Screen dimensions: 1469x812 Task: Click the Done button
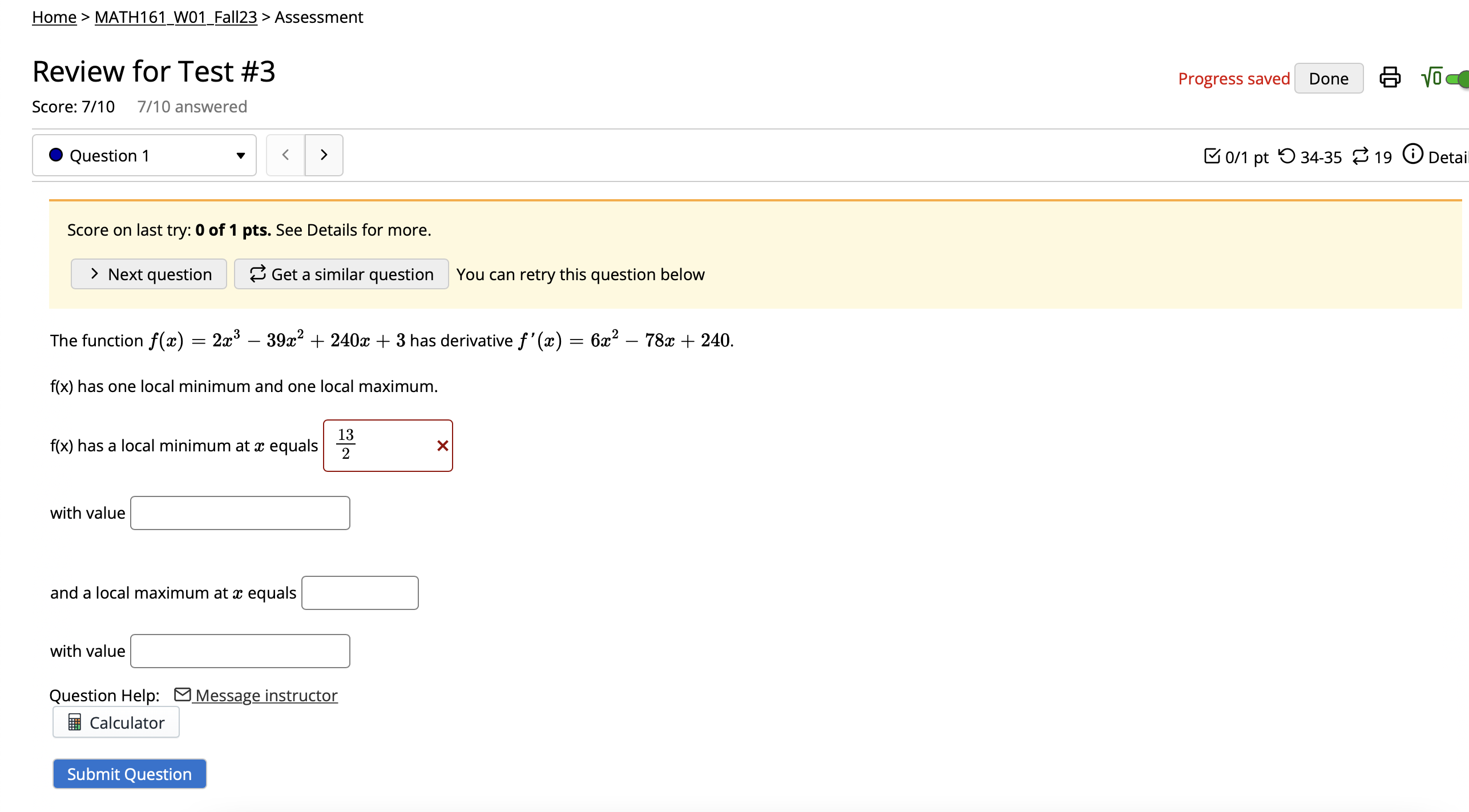pyautogui.click(x=1329, y=78)
